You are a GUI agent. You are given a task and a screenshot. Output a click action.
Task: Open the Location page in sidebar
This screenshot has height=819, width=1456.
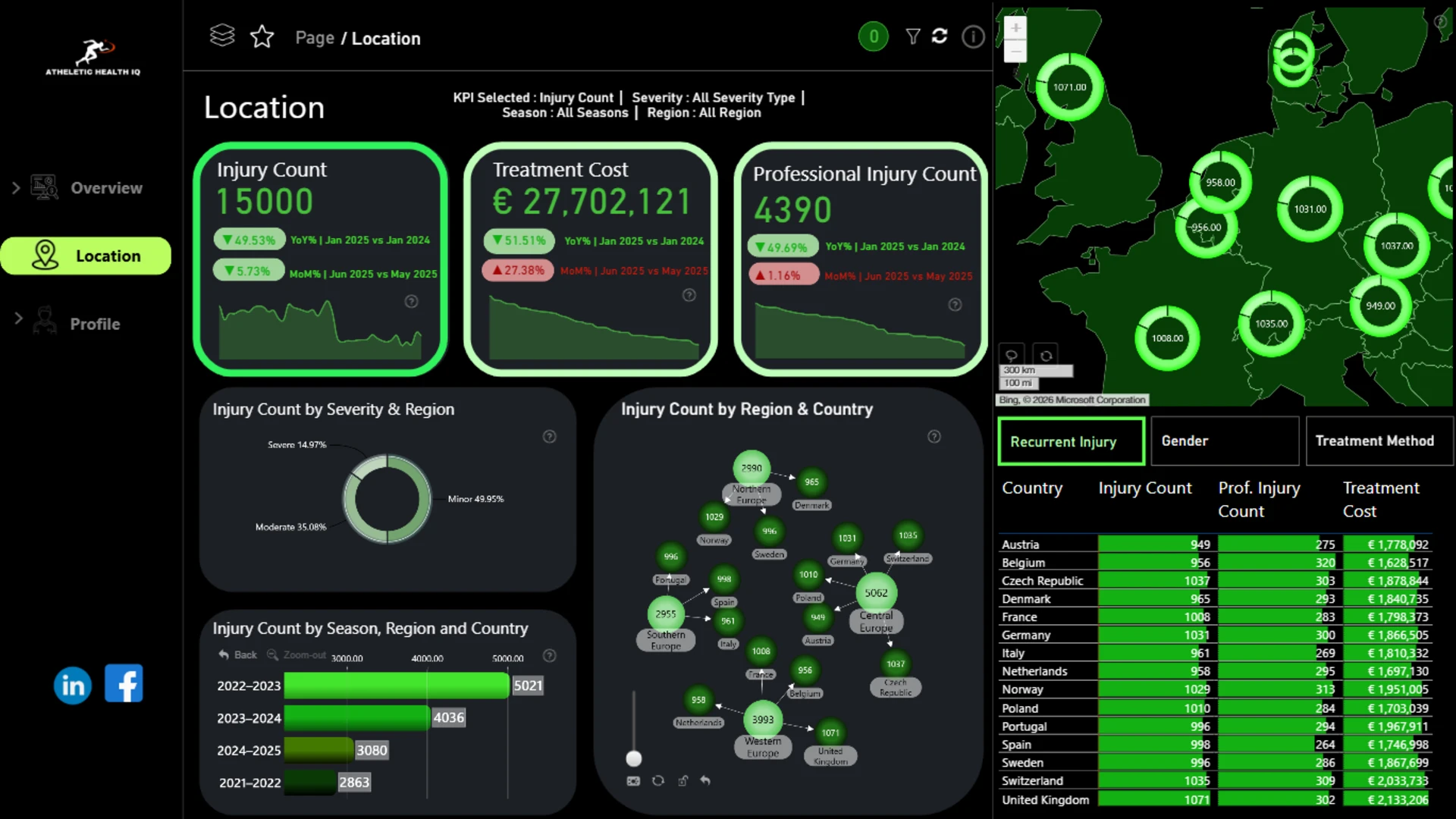click(x=86, y=256)
